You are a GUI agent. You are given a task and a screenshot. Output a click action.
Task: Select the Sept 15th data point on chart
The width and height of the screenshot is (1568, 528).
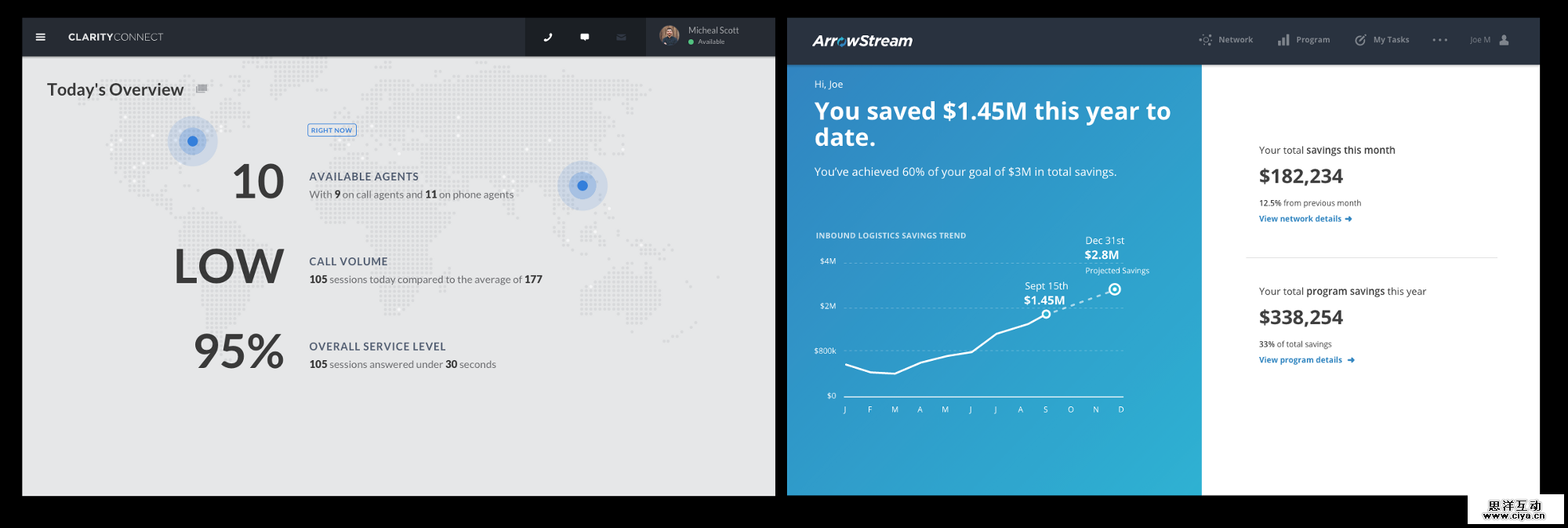click(1046, 314)
